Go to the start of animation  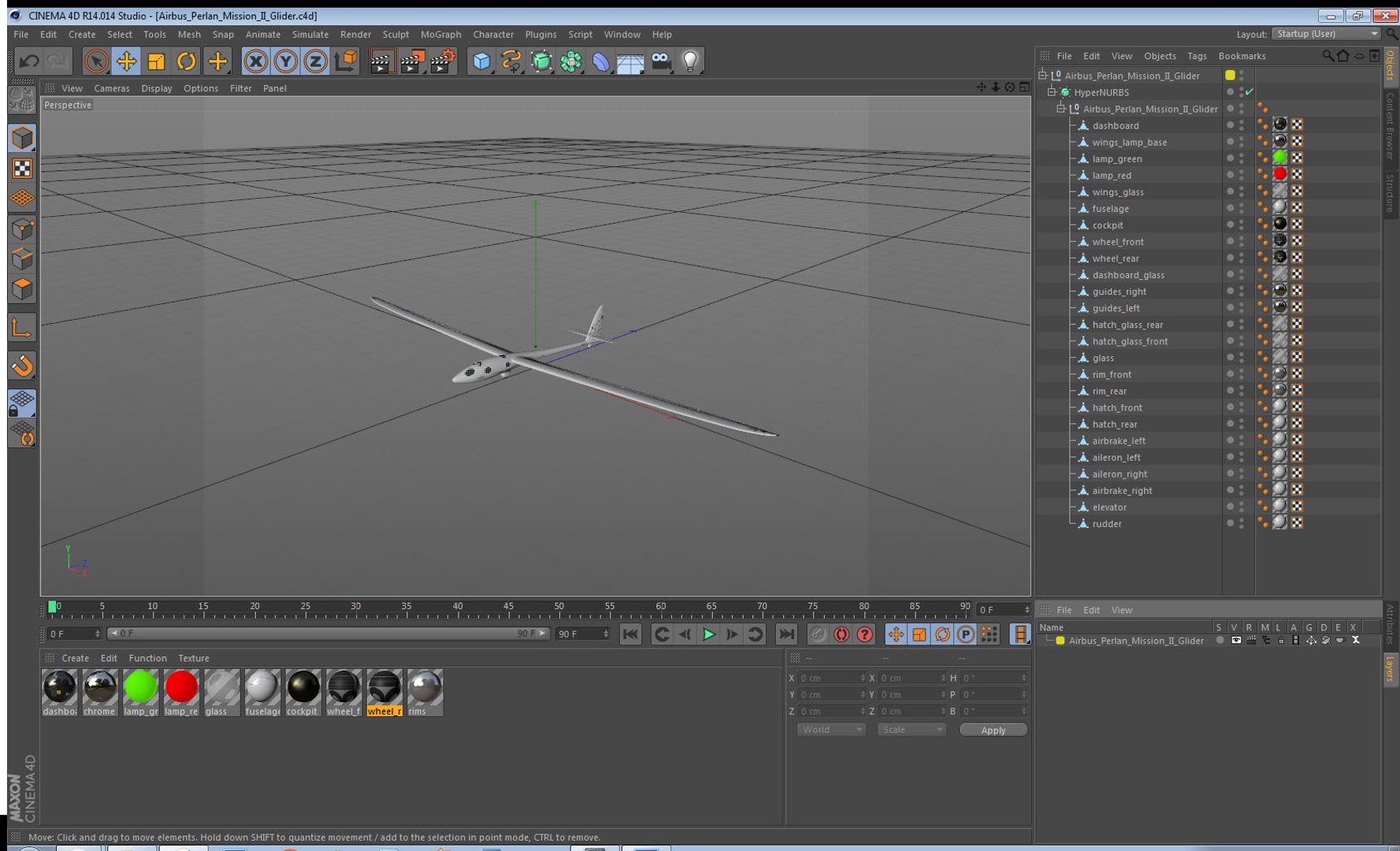[x=630, y=634]
